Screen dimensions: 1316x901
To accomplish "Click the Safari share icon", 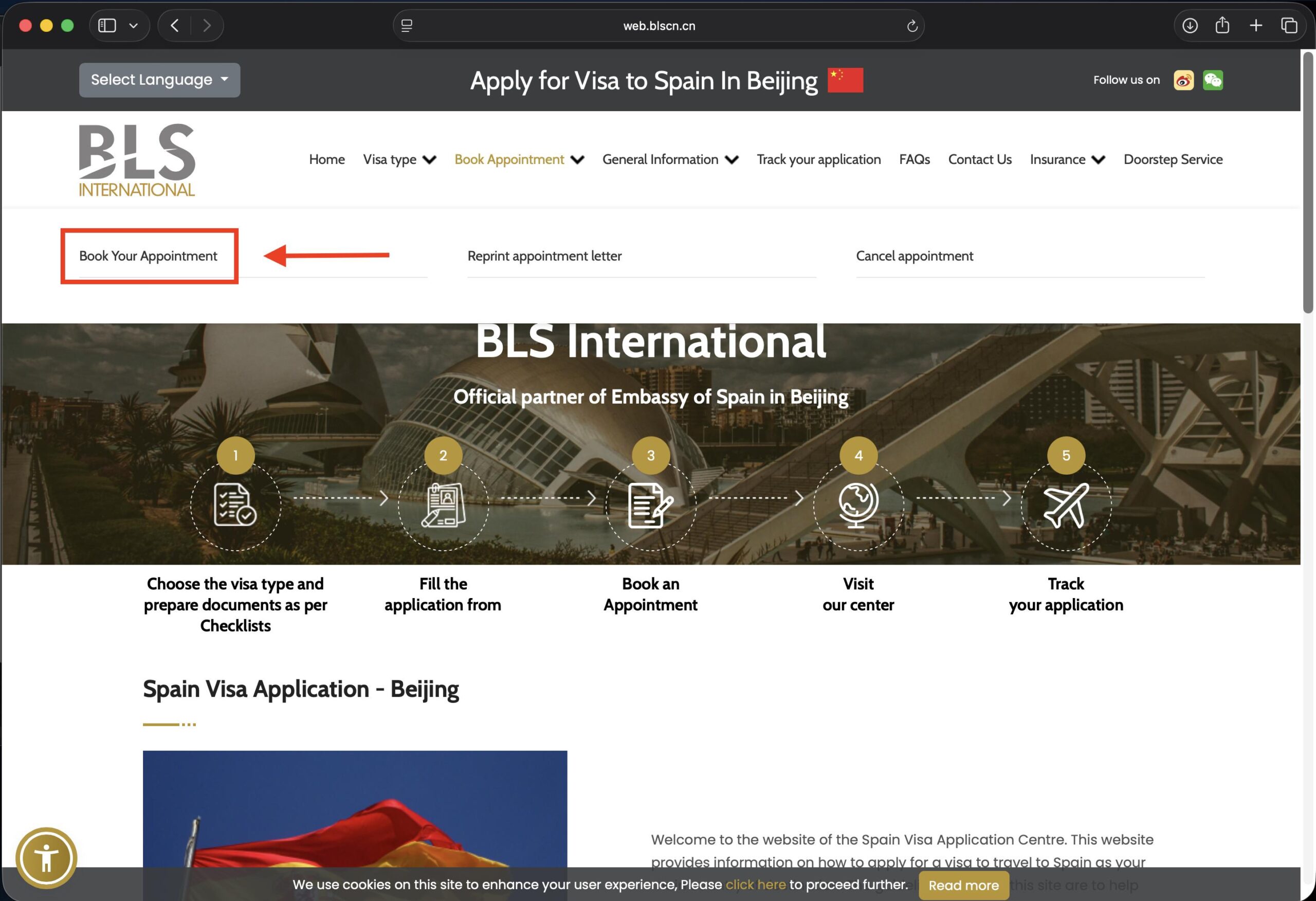I will click(x=1222, y=25).
